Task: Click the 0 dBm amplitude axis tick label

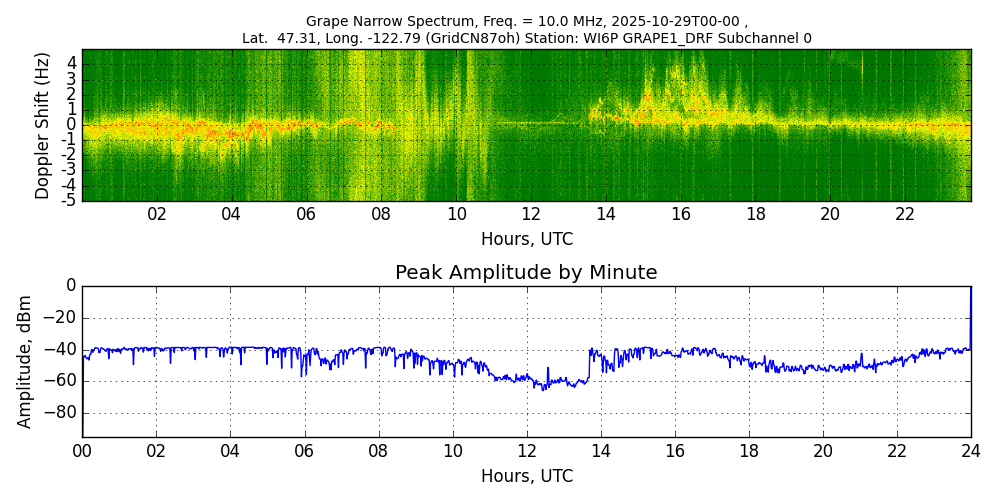Action: click(71, 286)
